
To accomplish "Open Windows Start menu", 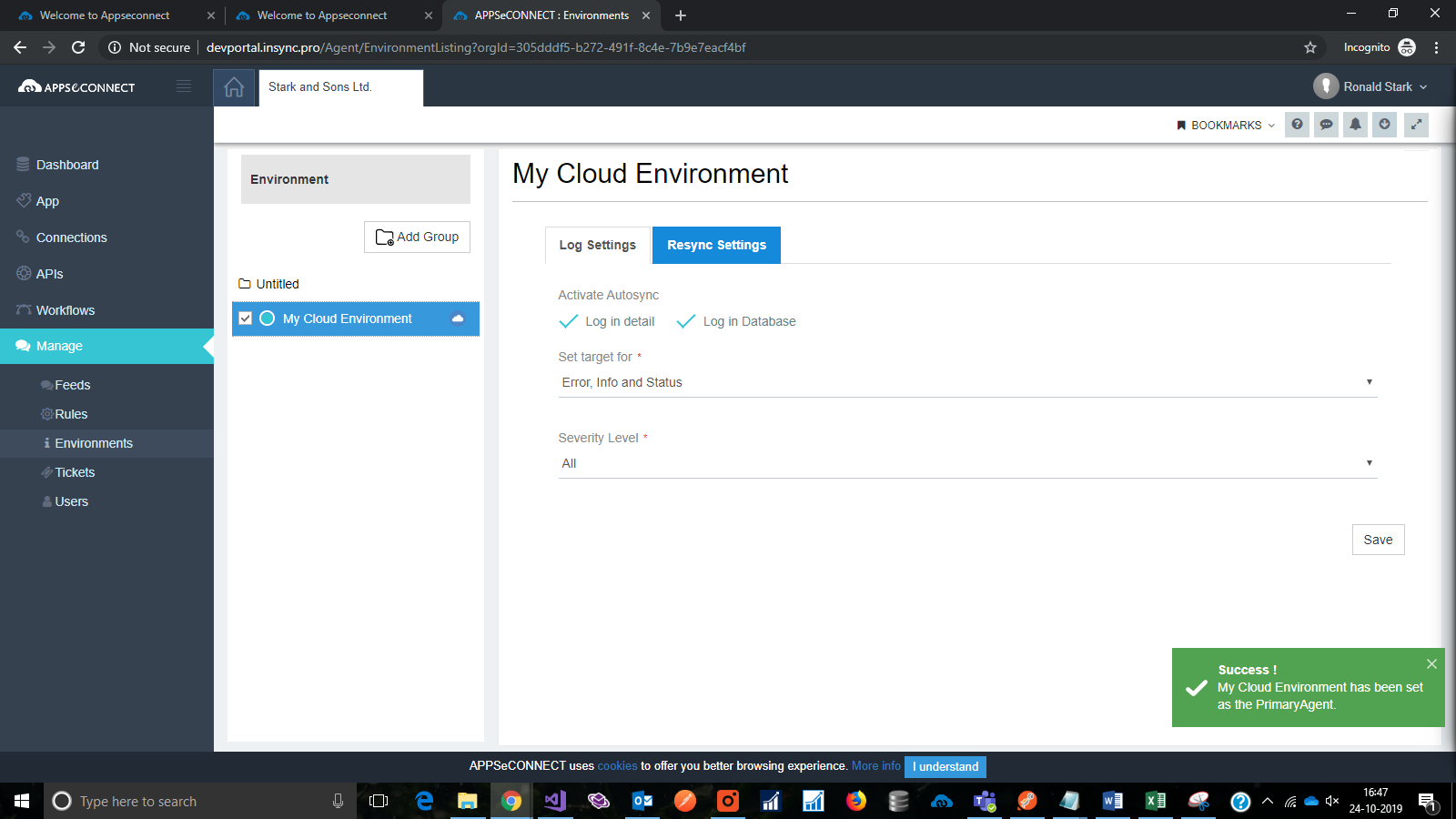I will pyautogui.click(x=22, y=801).
